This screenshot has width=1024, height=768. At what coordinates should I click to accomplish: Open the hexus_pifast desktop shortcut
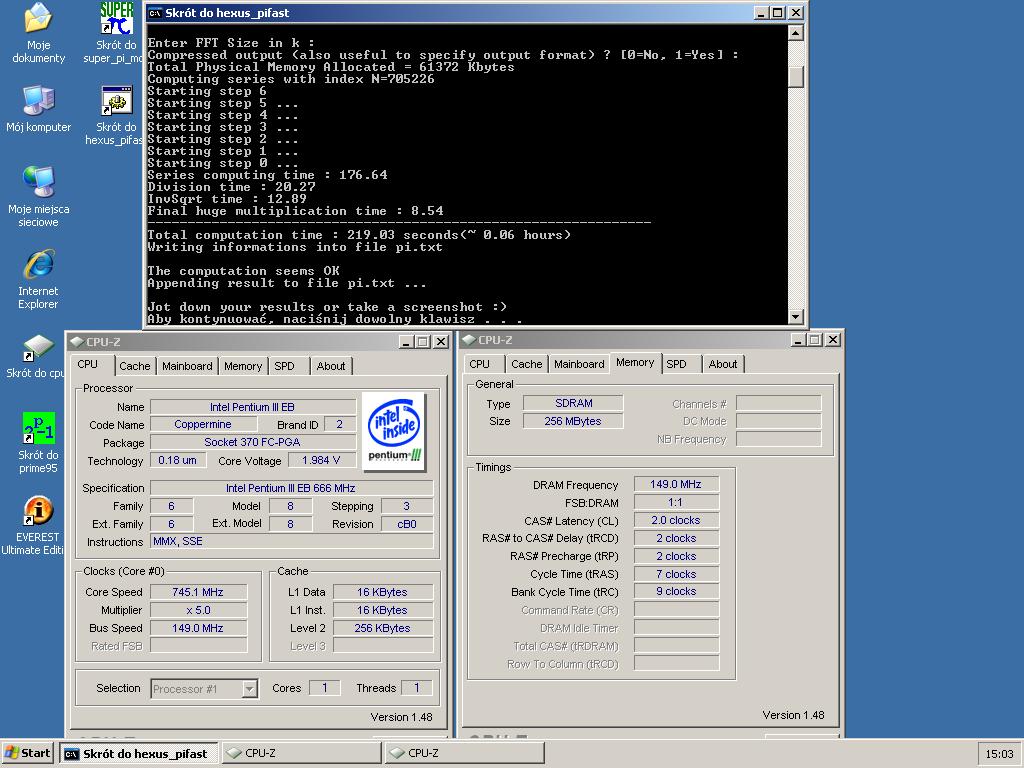coord(116,115)
